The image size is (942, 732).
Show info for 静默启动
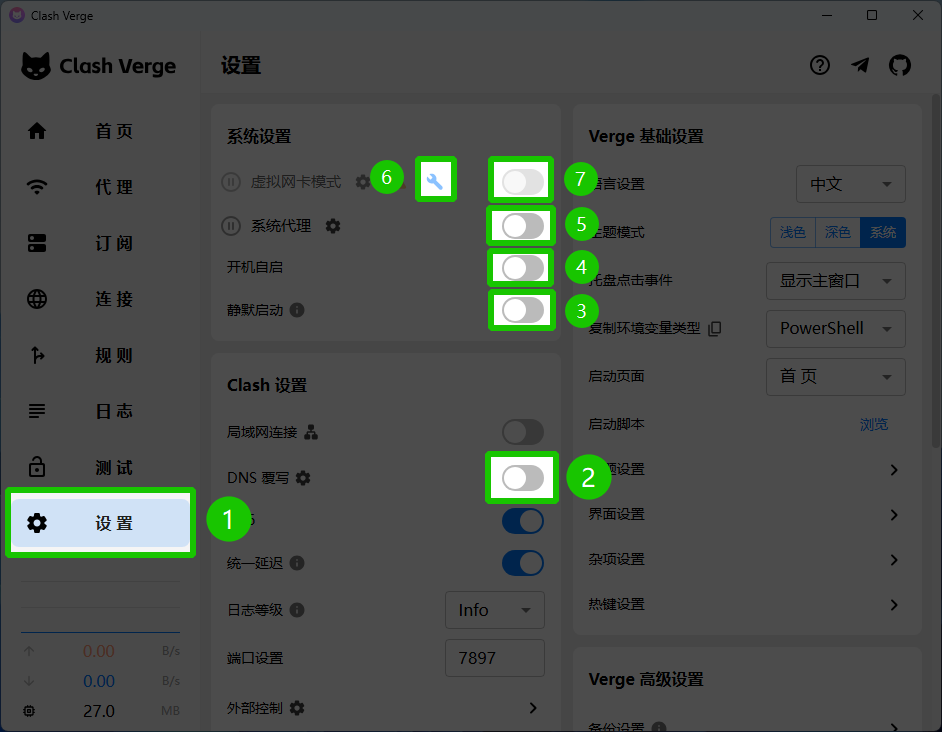(297, 310)
